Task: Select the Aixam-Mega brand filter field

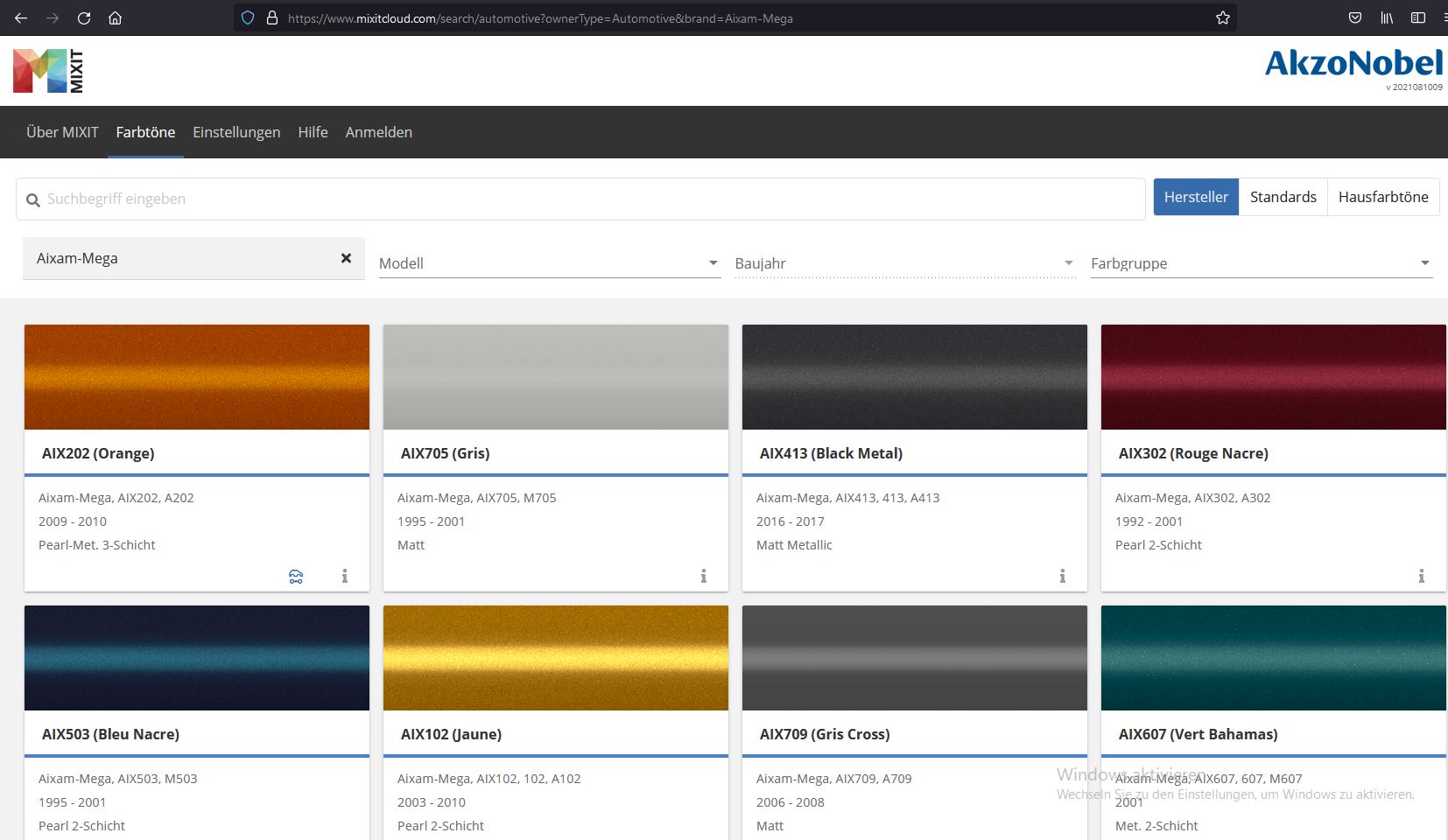Action: coord(193,258)
